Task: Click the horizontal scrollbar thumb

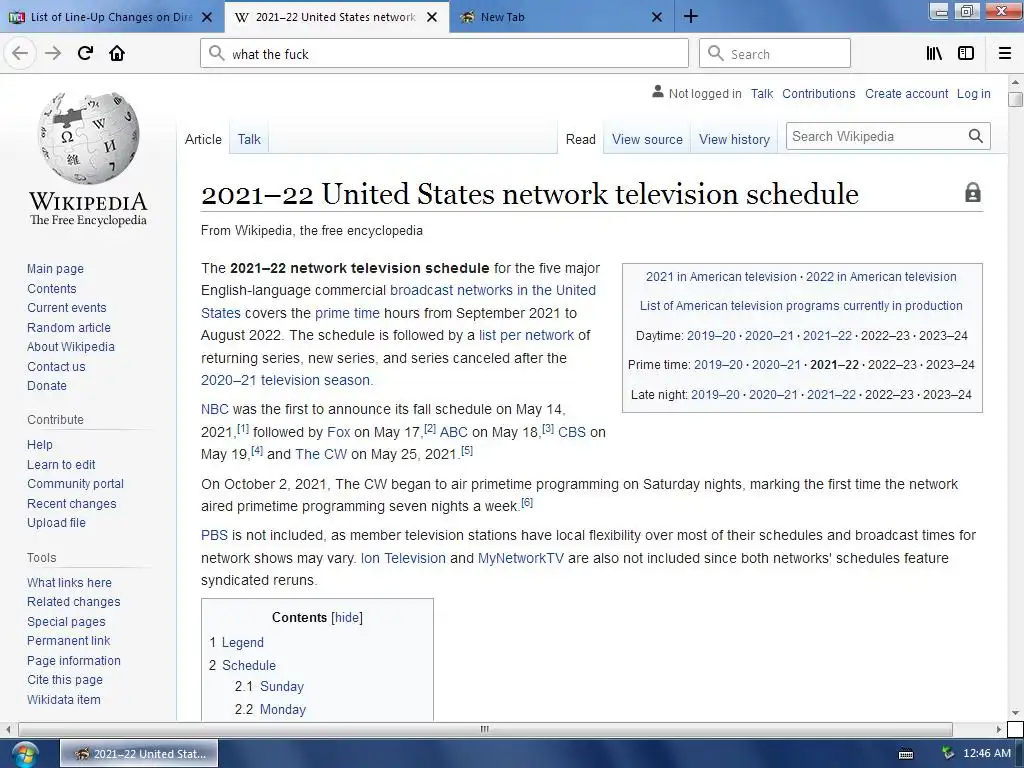Action: pyautogui.click(x=485, y=729)
